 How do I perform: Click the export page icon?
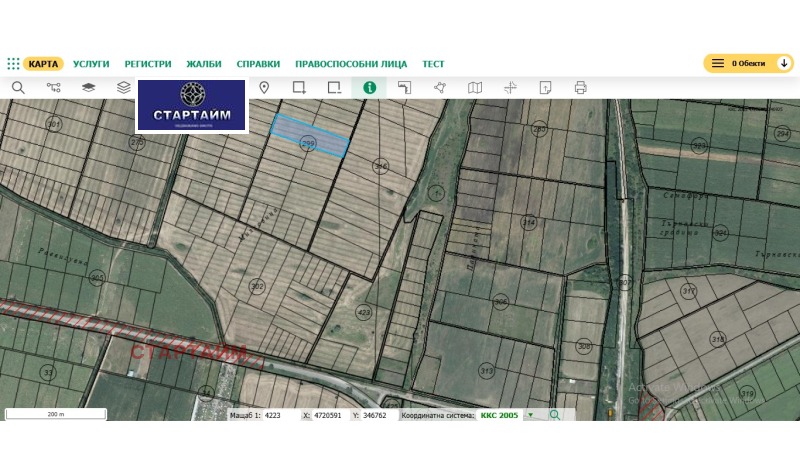545,88
